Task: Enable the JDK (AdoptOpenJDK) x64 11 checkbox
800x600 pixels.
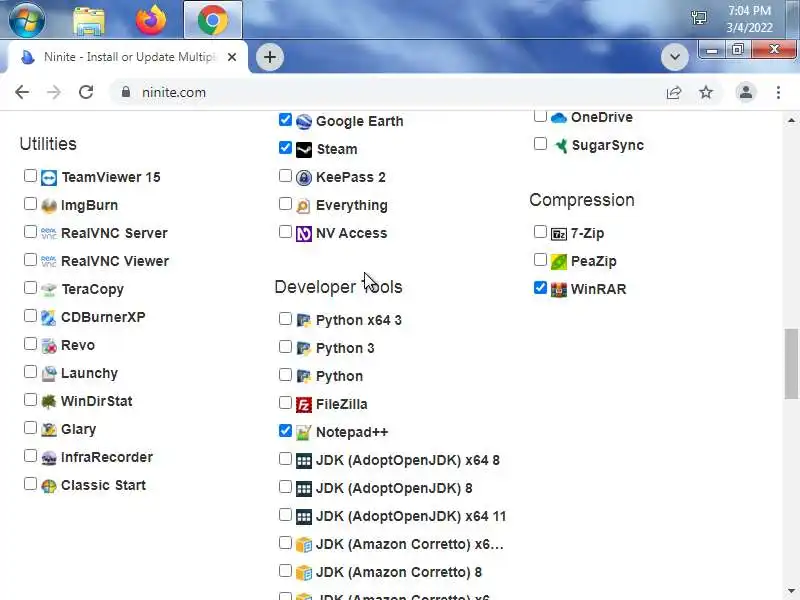Action: click(x=285, y=515)
